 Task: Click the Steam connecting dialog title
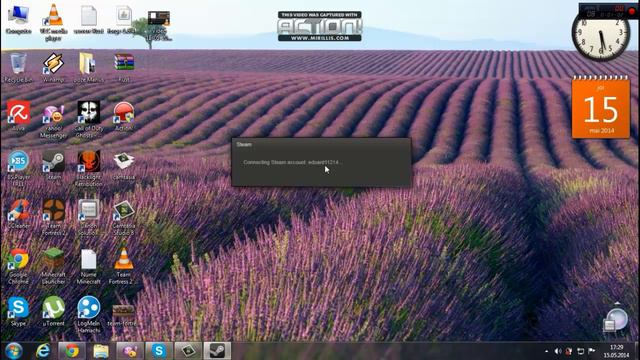click(x=244, y=144)
